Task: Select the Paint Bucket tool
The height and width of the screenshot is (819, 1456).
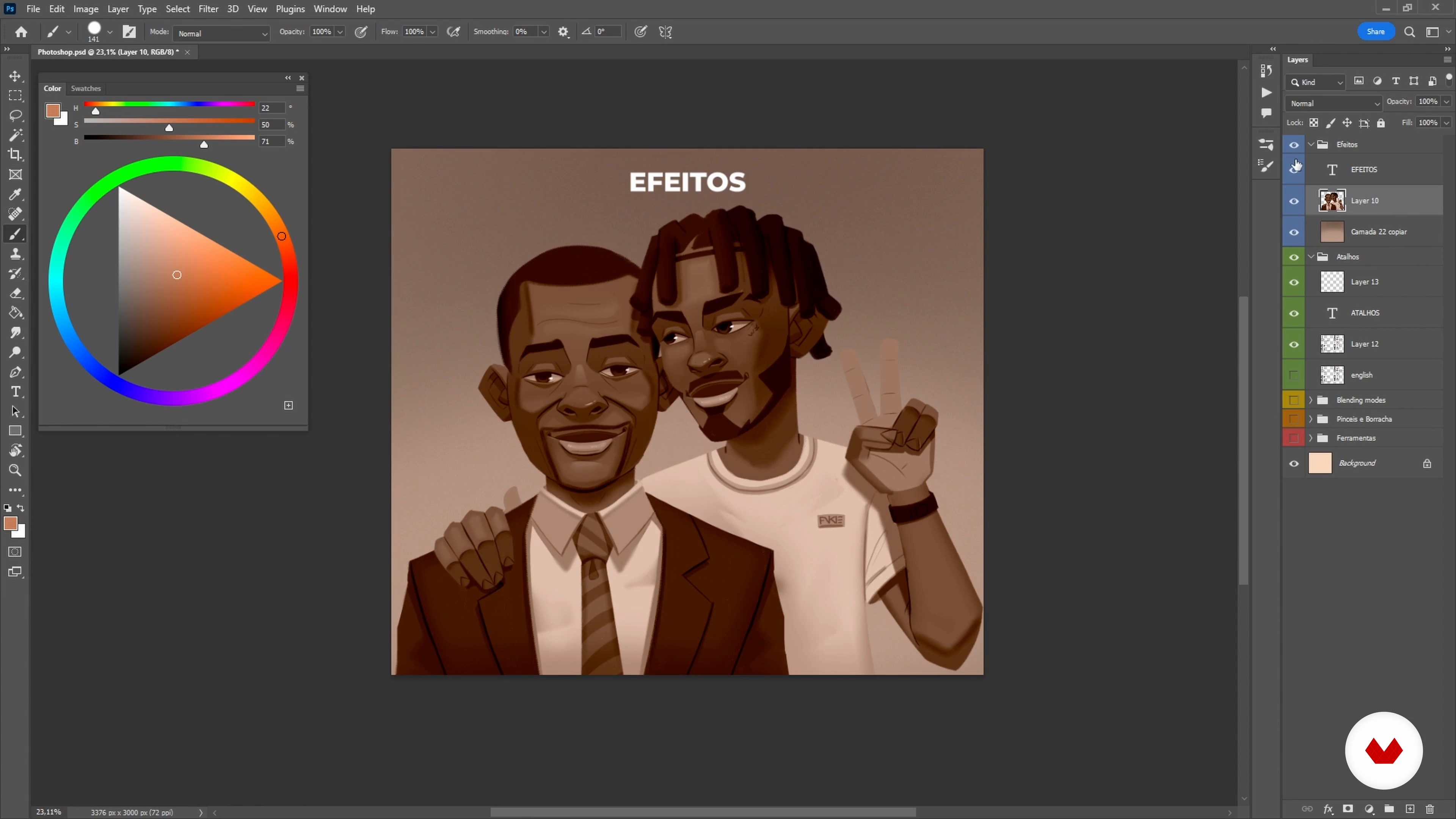Action: coord(15,312)
